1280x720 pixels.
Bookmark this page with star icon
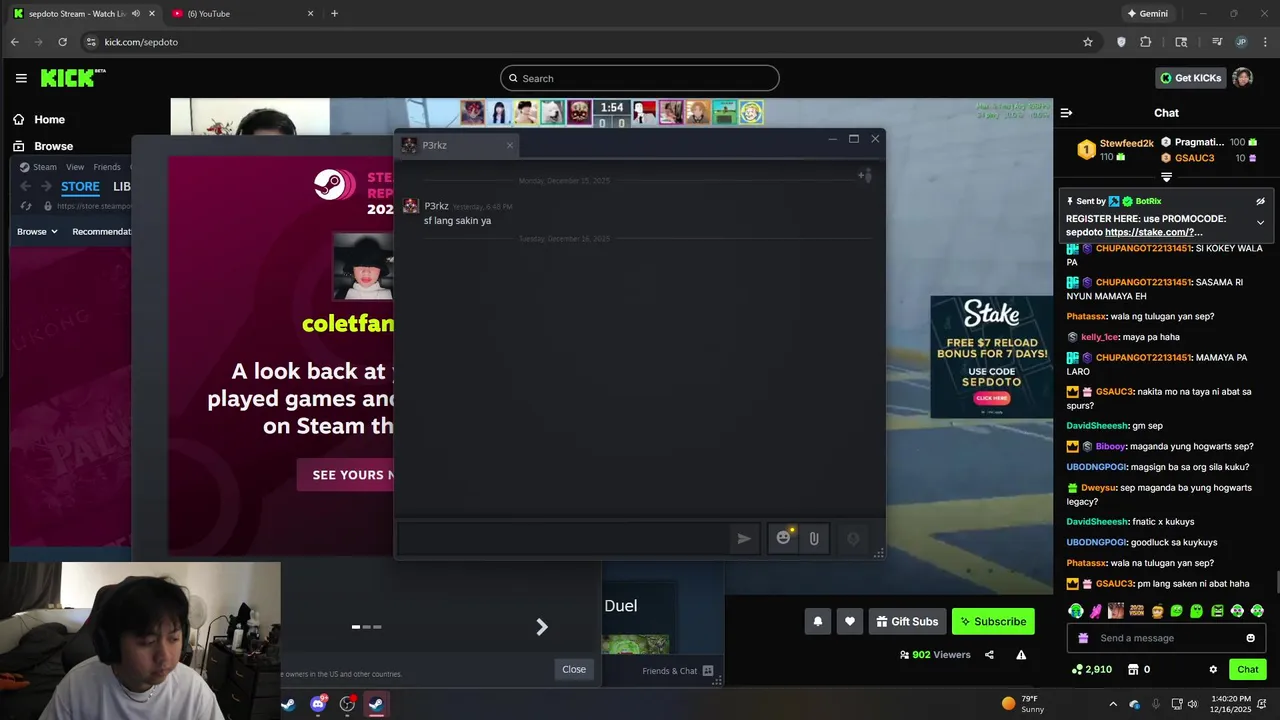point(1088,42)
